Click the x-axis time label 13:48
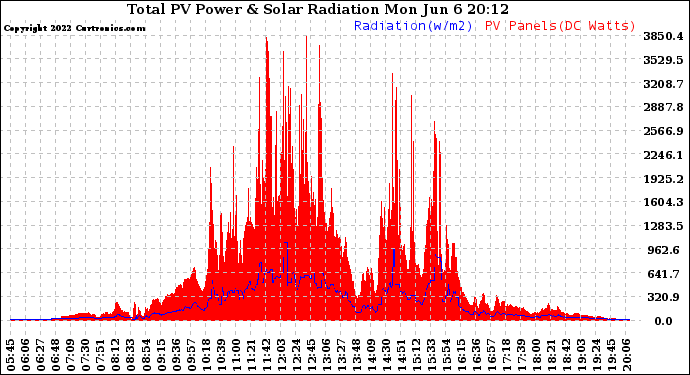 click(x=356, y=355)
